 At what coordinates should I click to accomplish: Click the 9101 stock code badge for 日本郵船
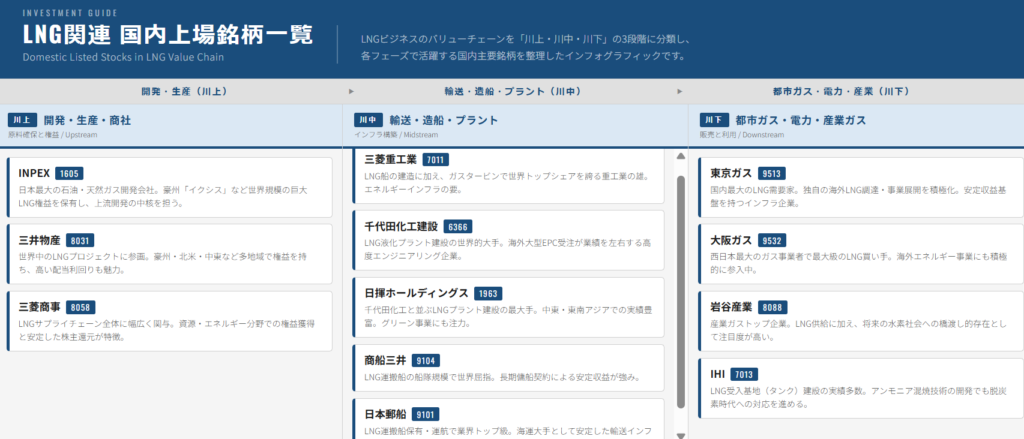pos(426,414)
